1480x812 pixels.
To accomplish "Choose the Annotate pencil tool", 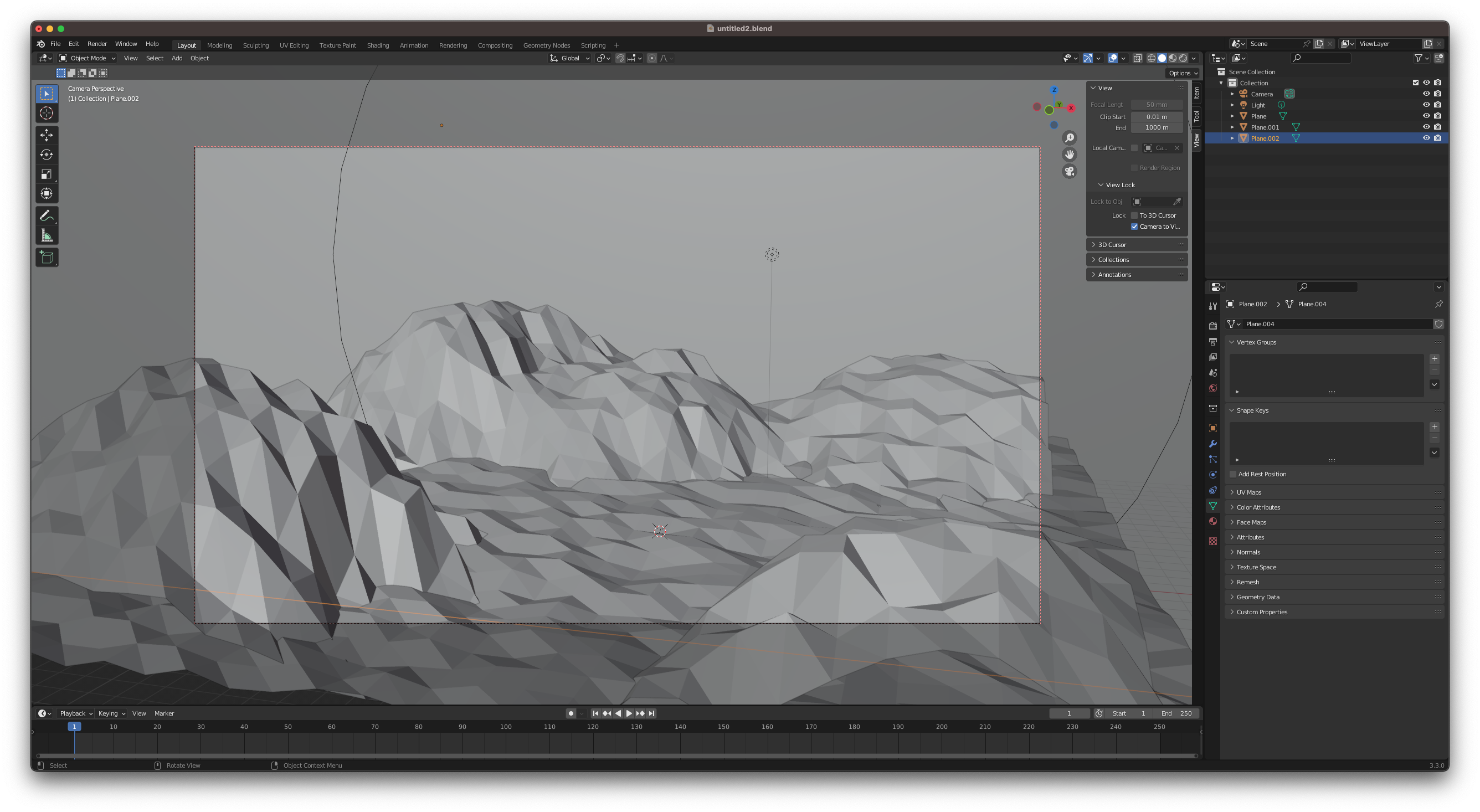I will pyautogui.click(x=47, y=216).
